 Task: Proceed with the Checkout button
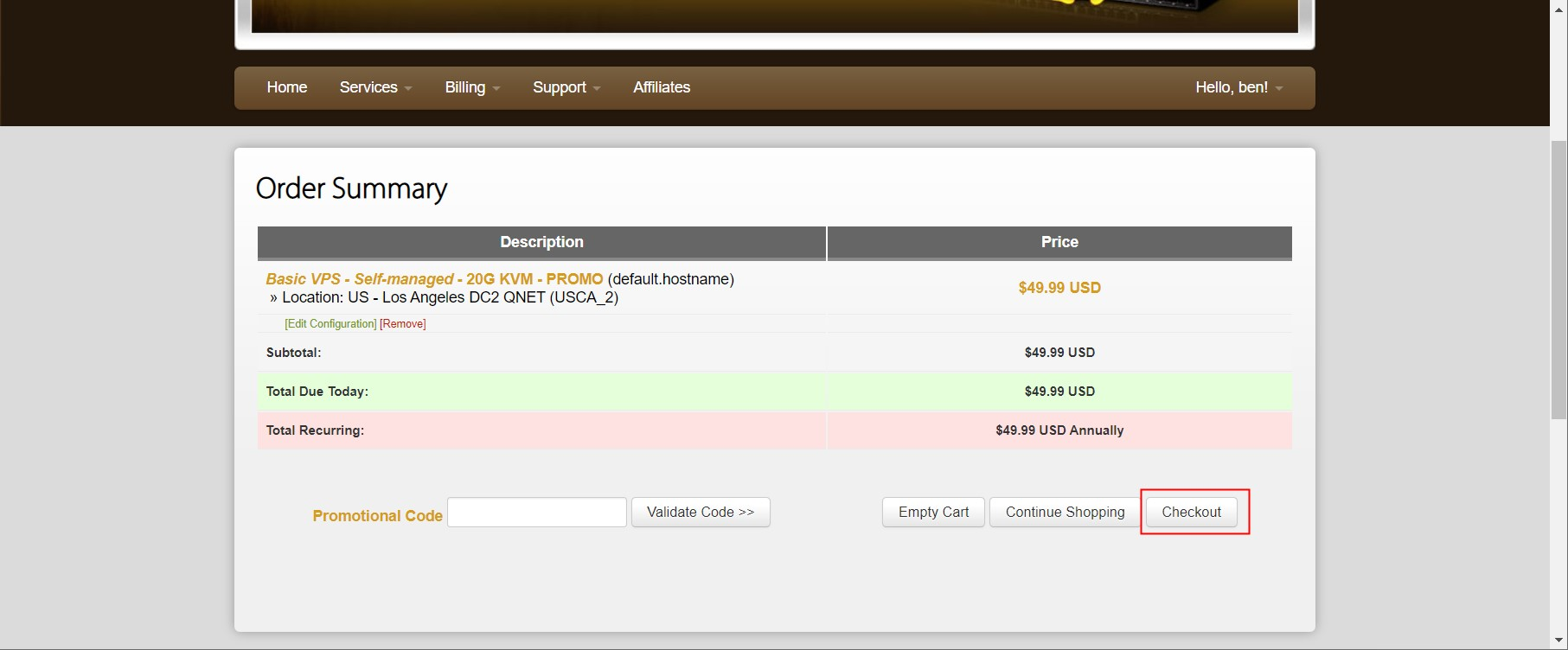(1191, 512)
